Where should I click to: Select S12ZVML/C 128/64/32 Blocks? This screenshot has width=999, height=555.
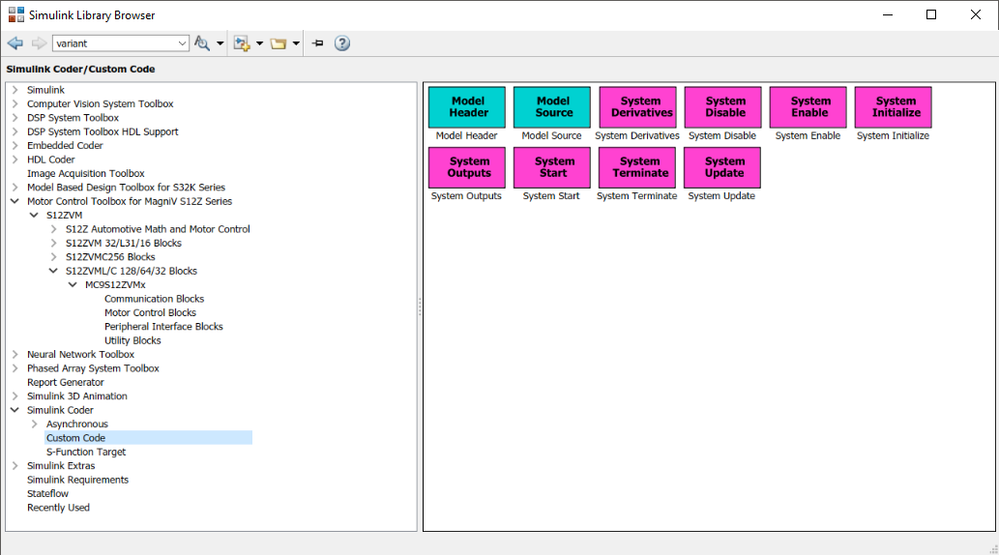131,271
